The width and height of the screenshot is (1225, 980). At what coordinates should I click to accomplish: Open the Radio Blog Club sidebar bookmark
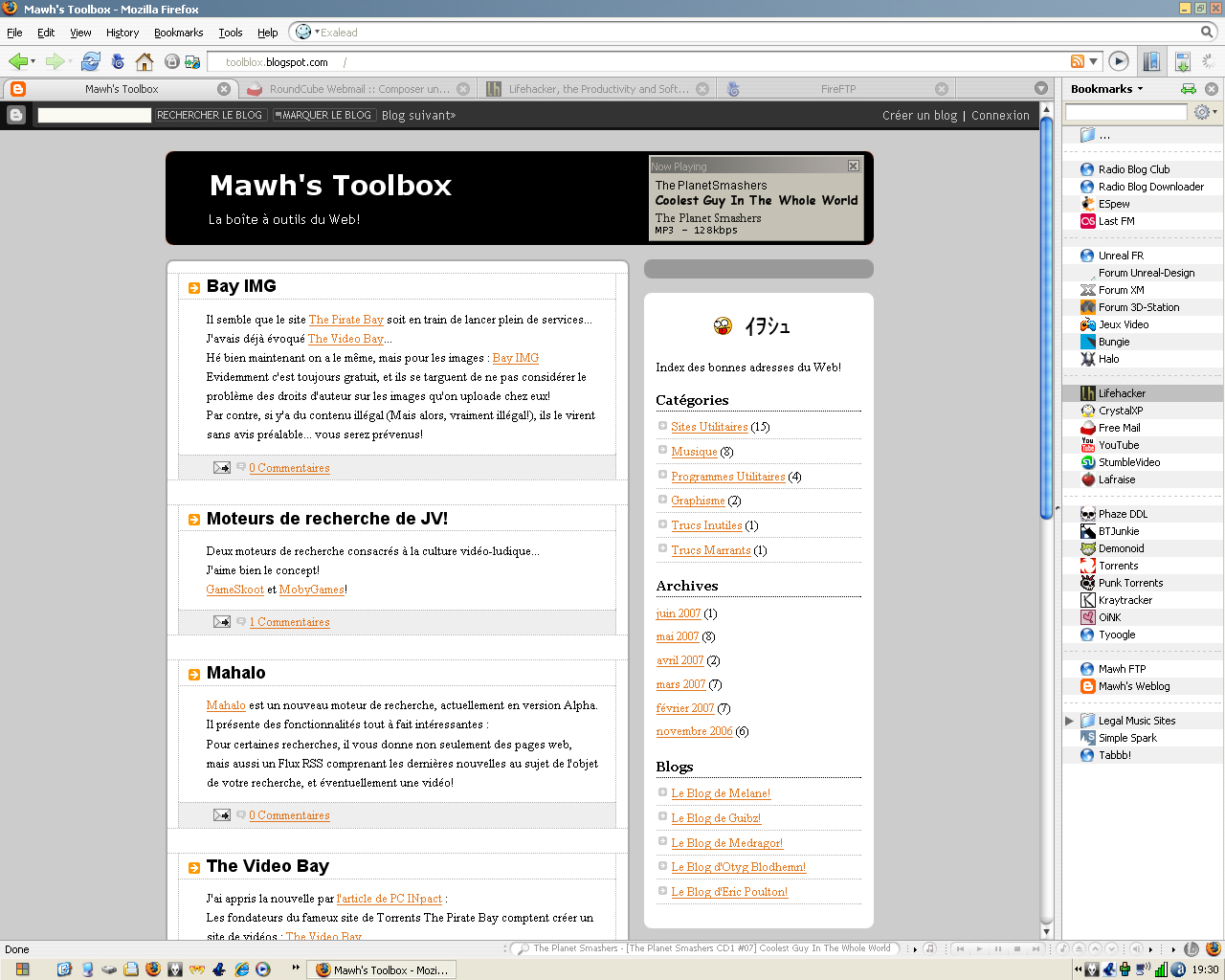[1133, 169]
